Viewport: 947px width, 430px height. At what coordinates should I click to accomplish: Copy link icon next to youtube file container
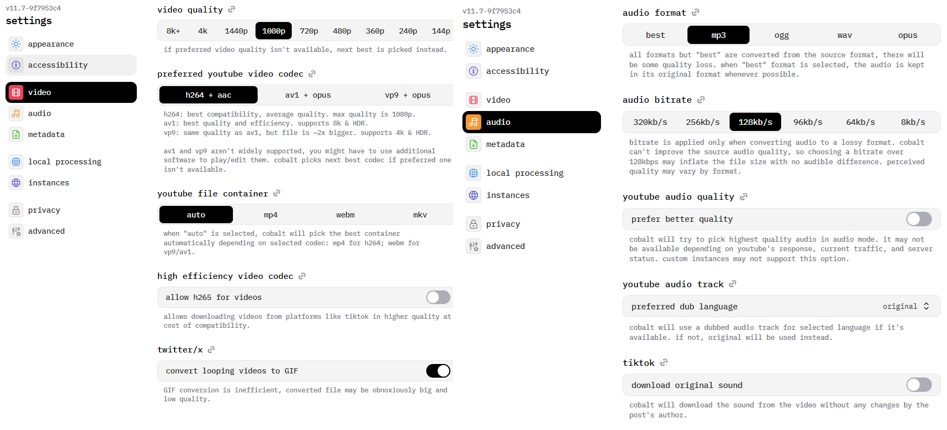pos(277,194)
